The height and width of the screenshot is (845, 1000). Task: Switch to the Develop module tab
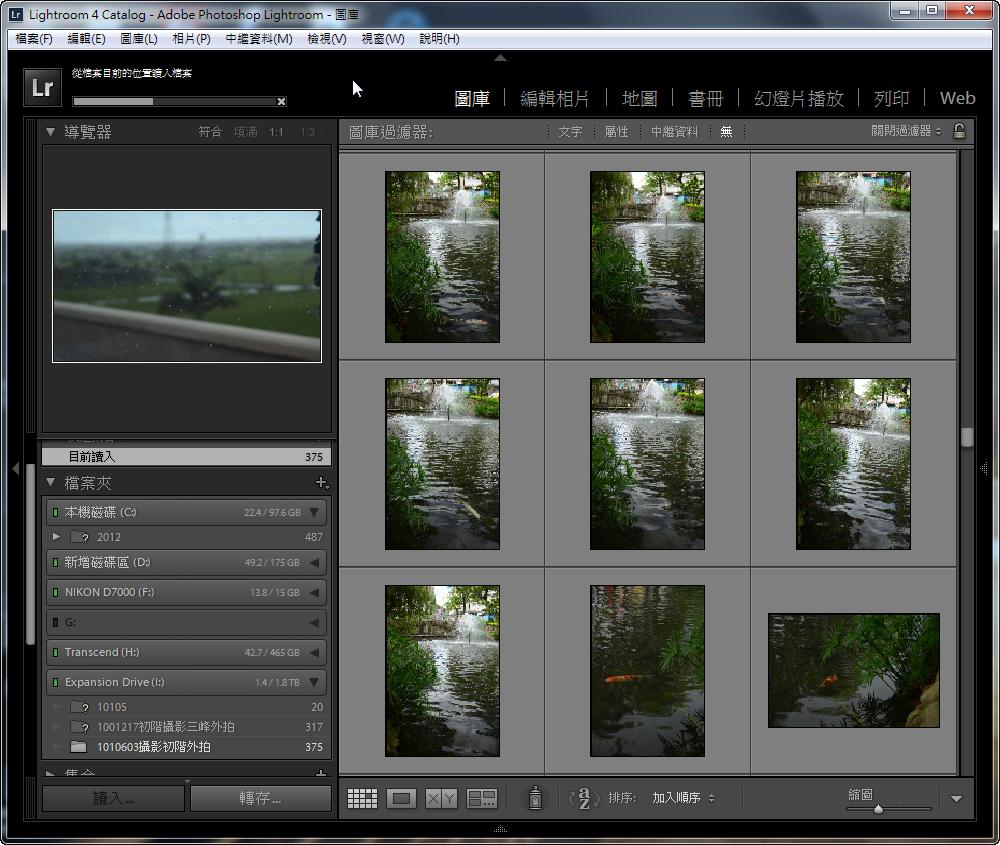pos(555,98)
